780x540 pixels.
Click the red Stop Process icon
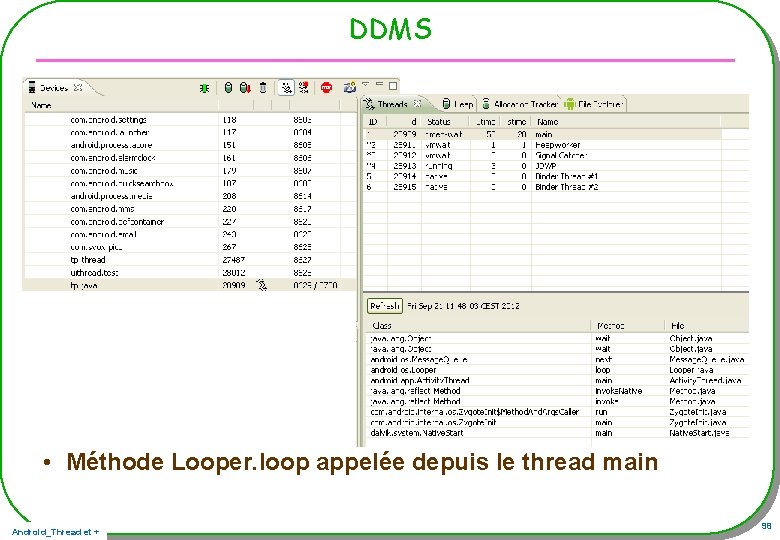click(326, 88)
